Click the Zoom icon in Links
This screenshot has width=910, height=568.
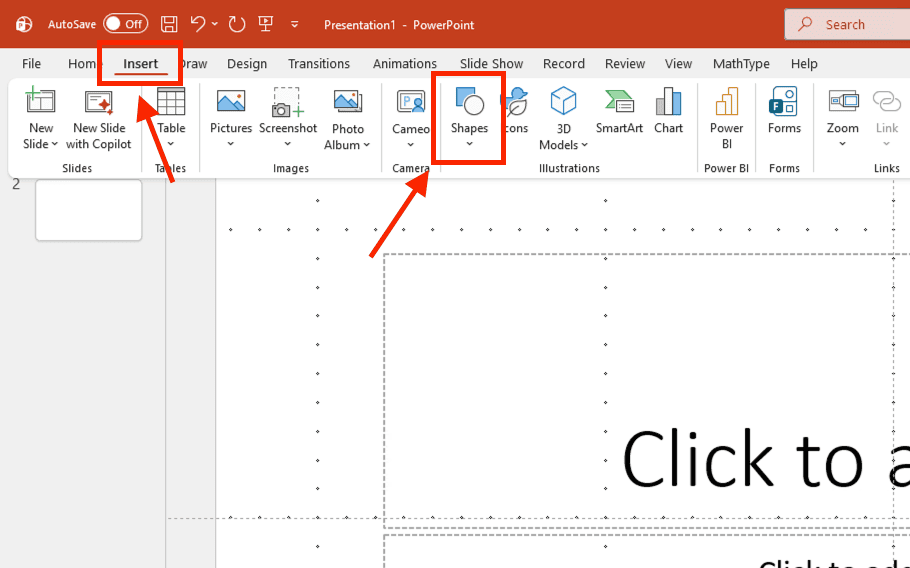tap(843, 102)
